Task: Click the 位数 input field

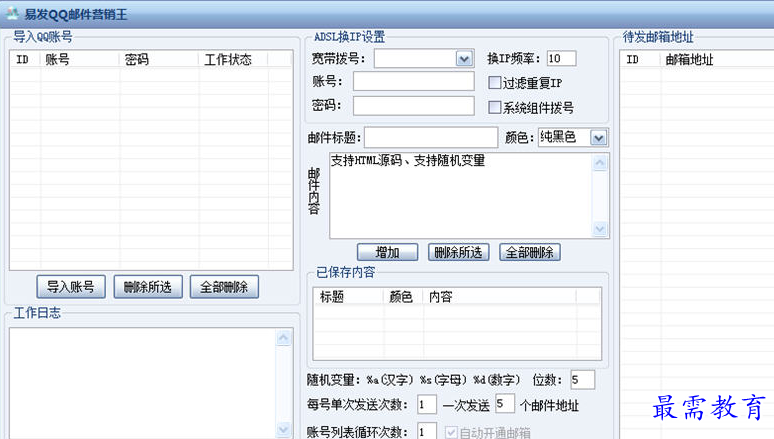Action: point(582,380)
